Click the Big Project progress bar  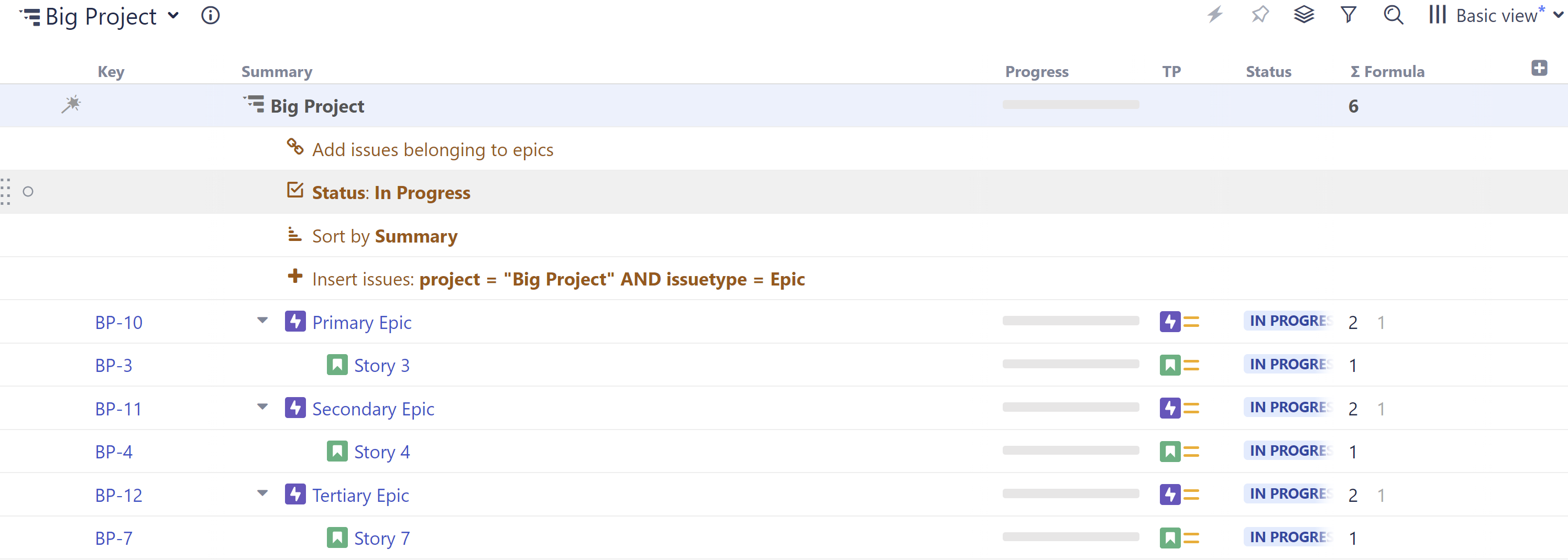click(1071, 105)
